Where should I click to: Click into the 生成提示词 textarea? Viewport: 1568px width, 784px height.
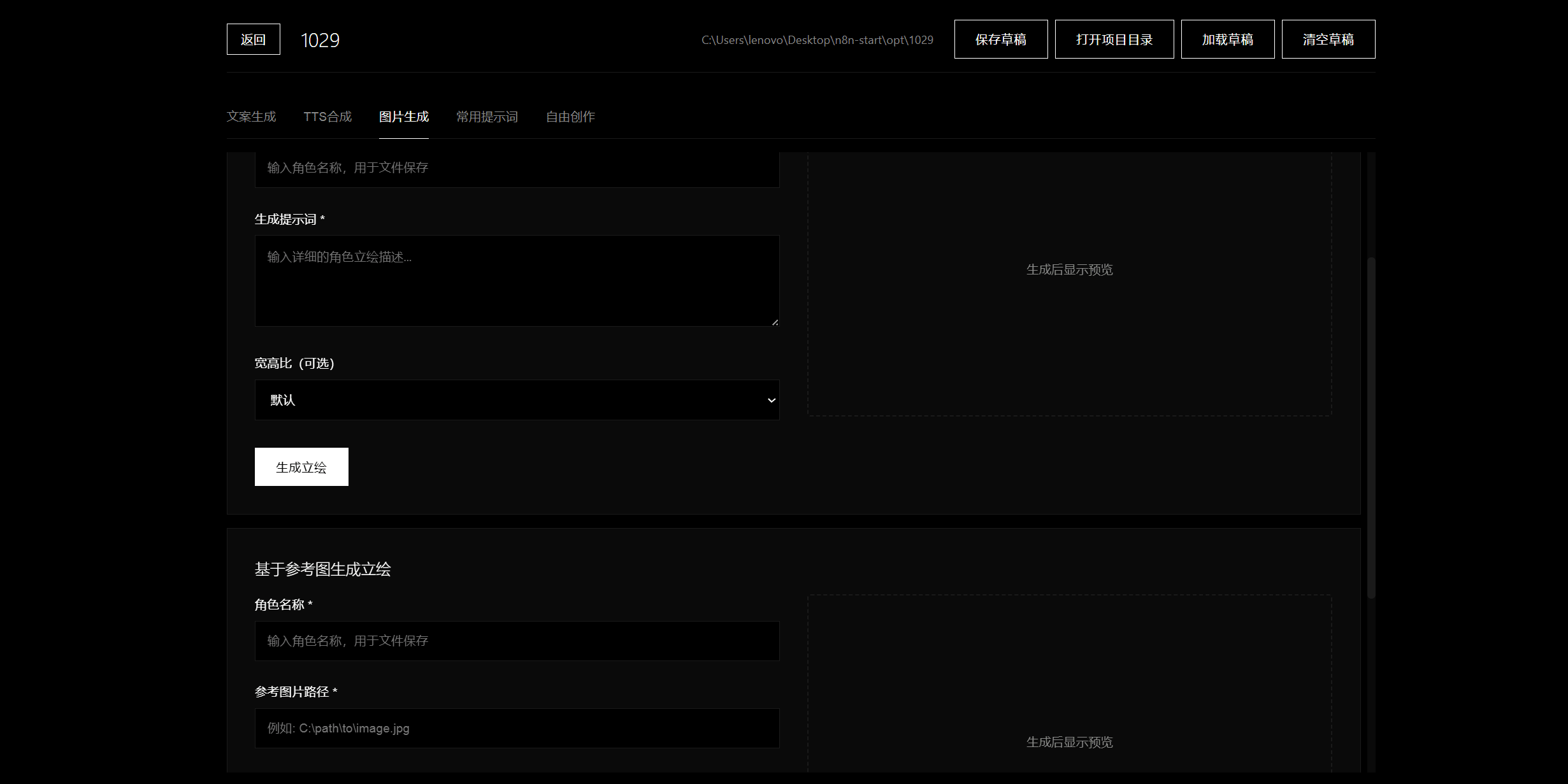pyautogui.click(x=517, y=281)
